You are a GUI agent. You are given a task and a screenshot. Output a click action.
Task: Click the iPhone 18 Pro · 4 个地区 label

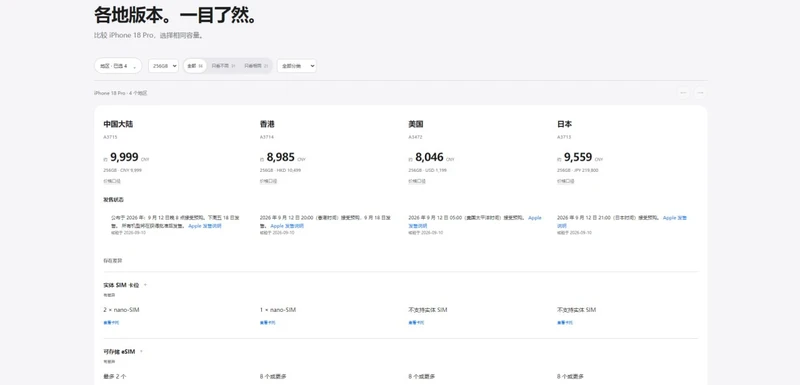[x=120, y=93]
